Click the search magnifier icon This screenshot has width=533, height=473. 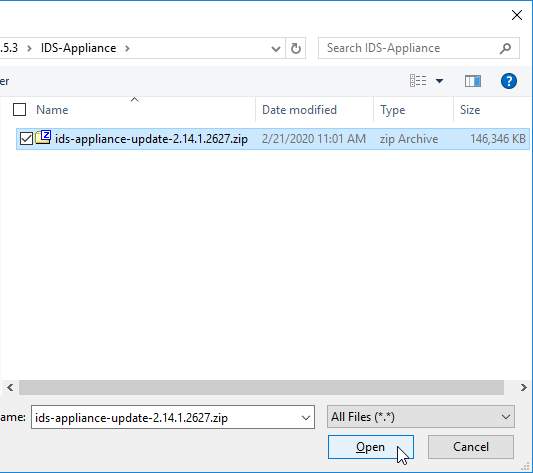pos(505,48)
